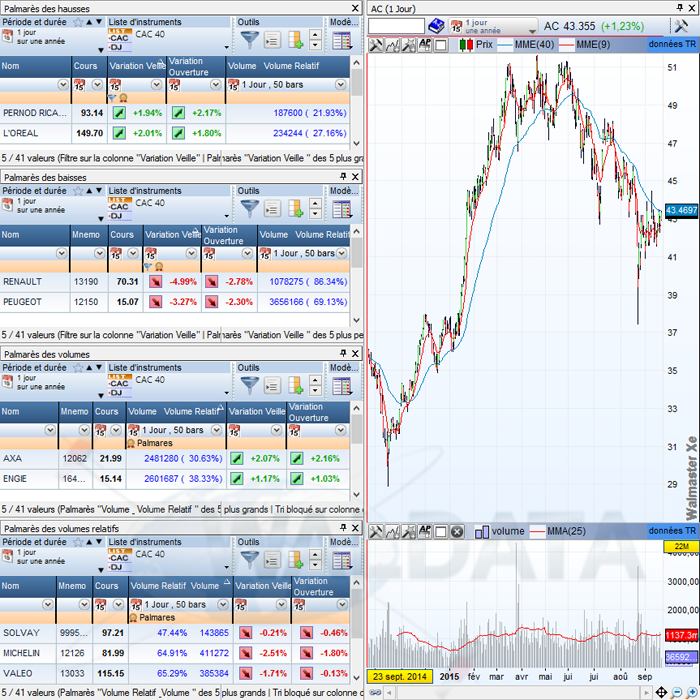This screenshot has height=700, width=700.
Task: Sort by Variation Veille in Palmarès des baisses
Action: [172, 235]
